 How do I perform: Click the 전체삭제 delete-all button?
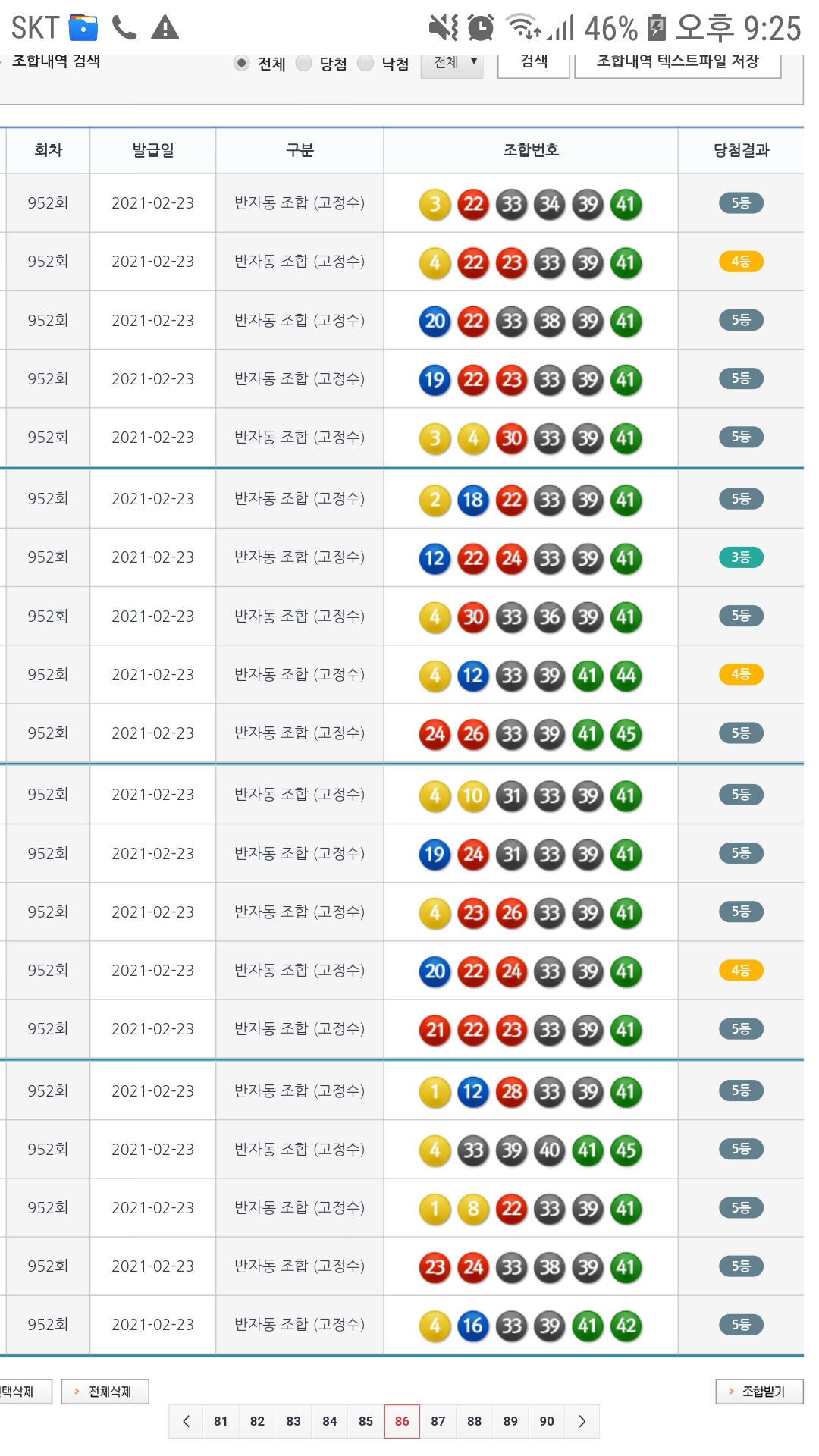pyautogui.click(x=105, y=1392)
